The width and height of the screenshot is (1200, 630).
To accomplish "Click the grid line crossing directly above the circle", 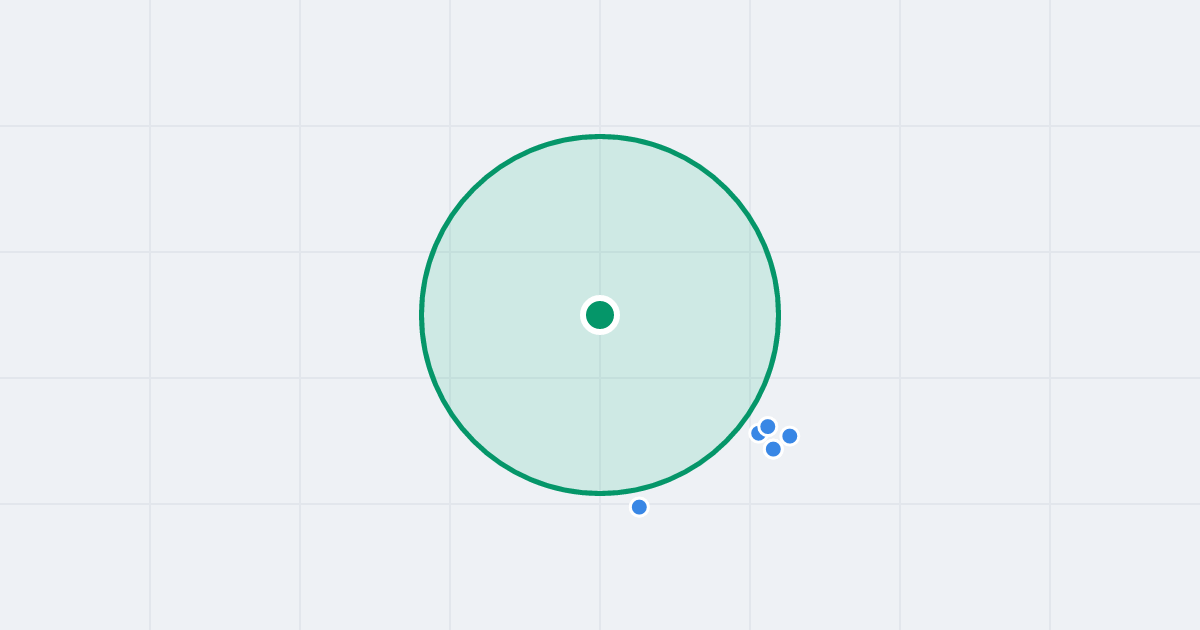I will click(600, 126).
